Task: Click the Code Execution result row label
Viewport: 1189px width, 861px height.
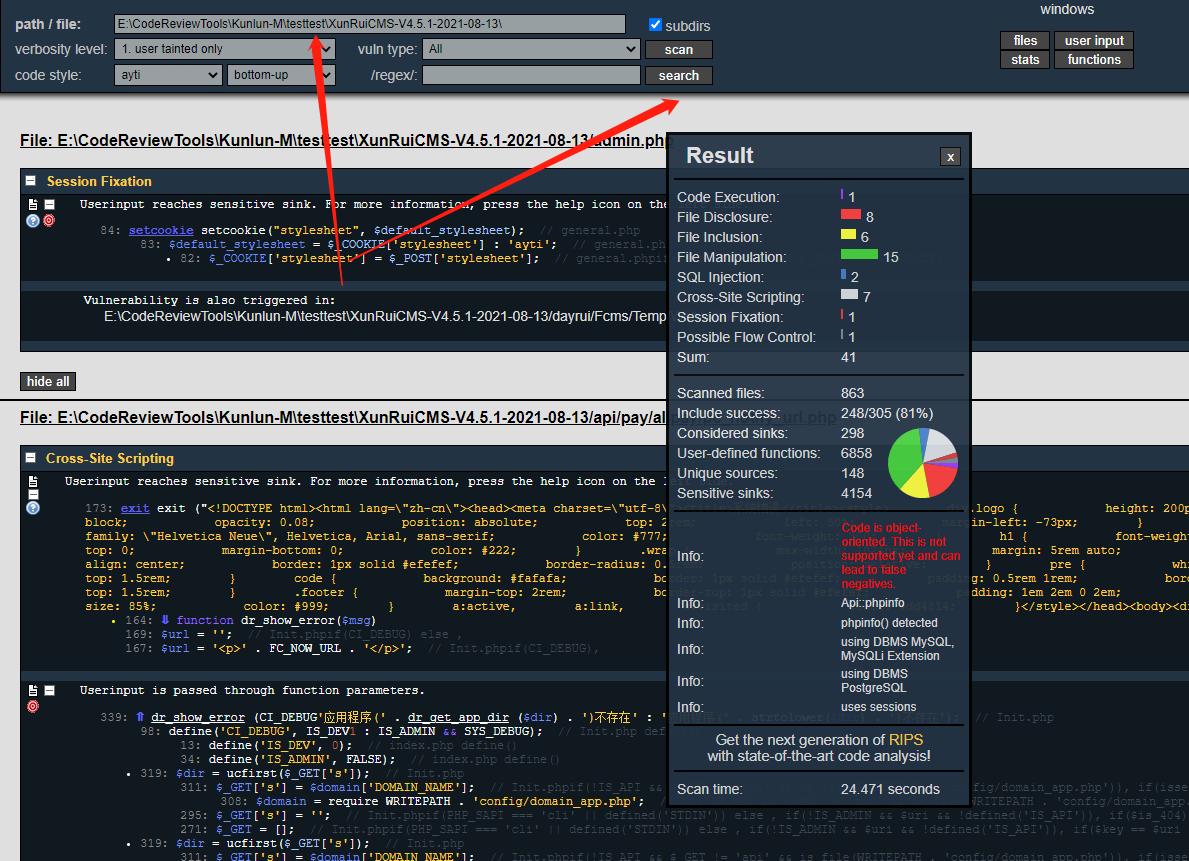Action: pos(728,197)
